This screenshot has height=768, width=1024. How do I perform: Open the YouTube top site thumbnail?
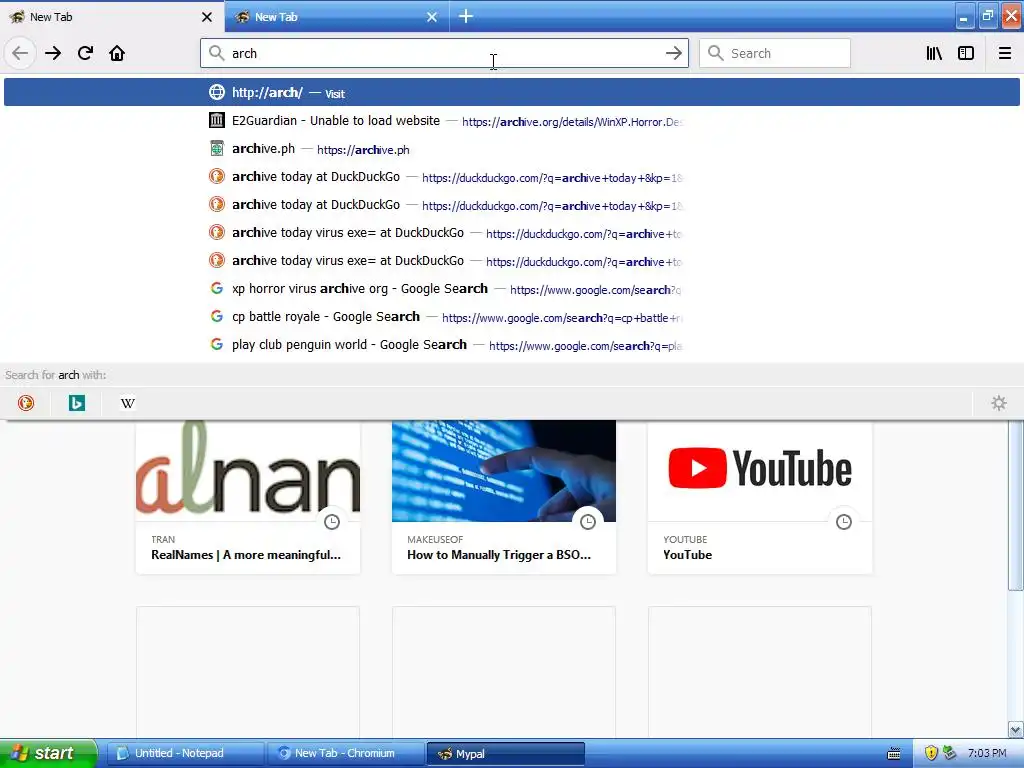coord(760,471)
